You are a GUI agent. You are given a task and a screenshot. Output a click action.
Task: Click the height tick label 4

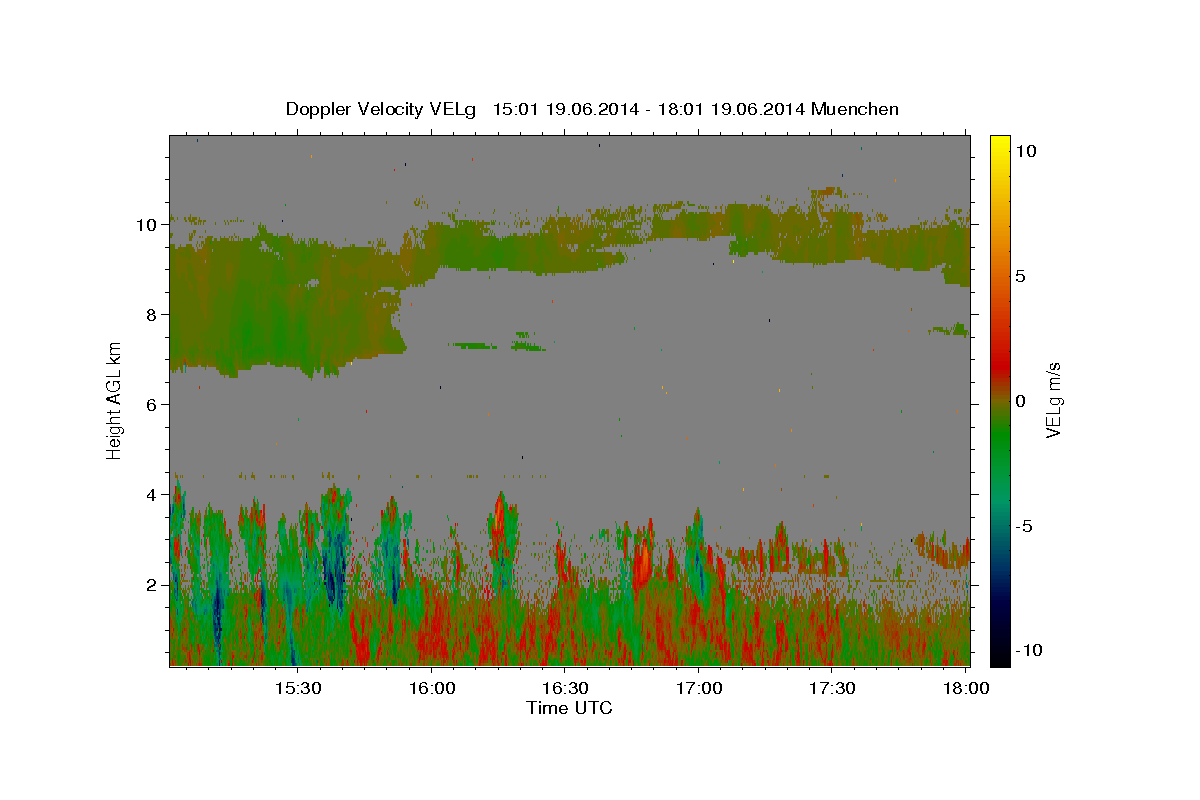point(152,495)
